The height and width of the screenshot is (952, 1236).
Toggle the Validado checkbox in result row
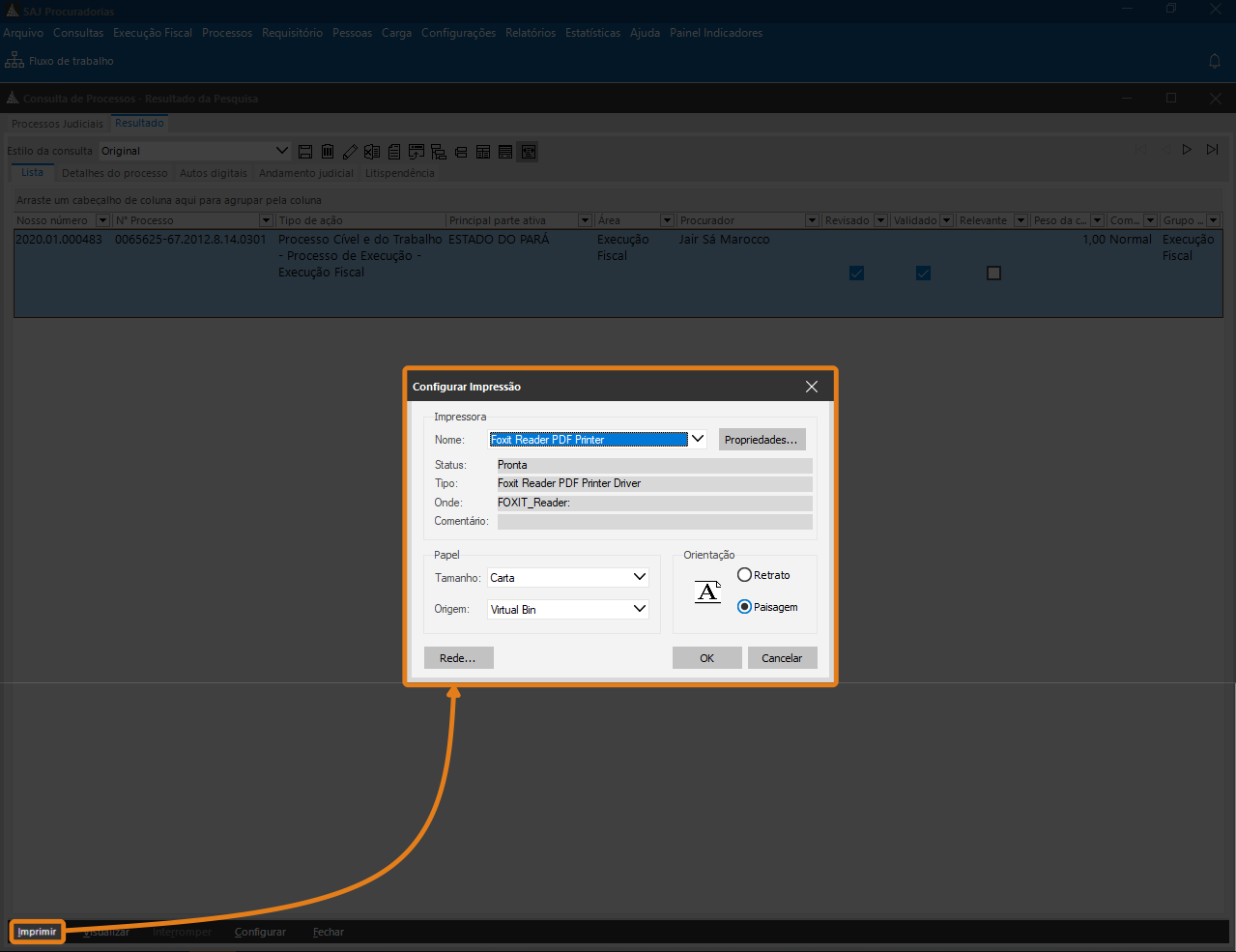coord(923,274)
